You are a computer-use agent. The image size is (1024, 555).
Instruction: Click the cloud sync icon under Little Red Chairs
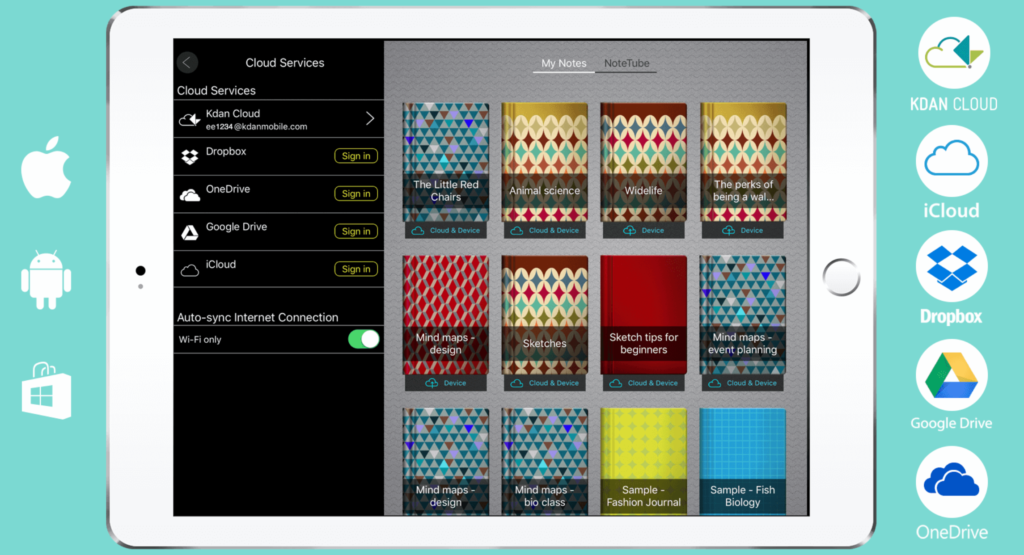tap(418, 230)
